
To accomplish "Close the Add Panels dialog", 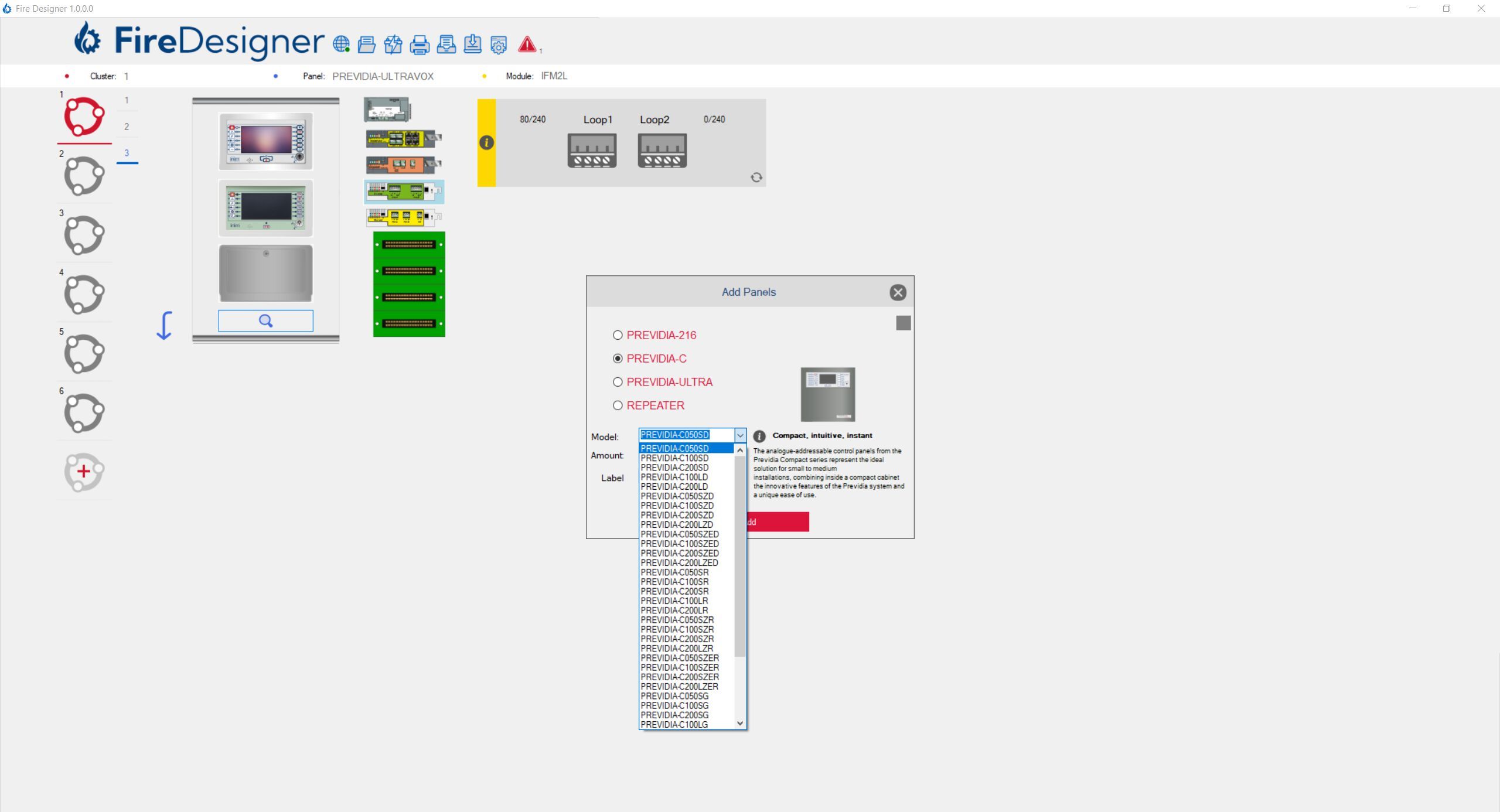I will coord(898,292).
